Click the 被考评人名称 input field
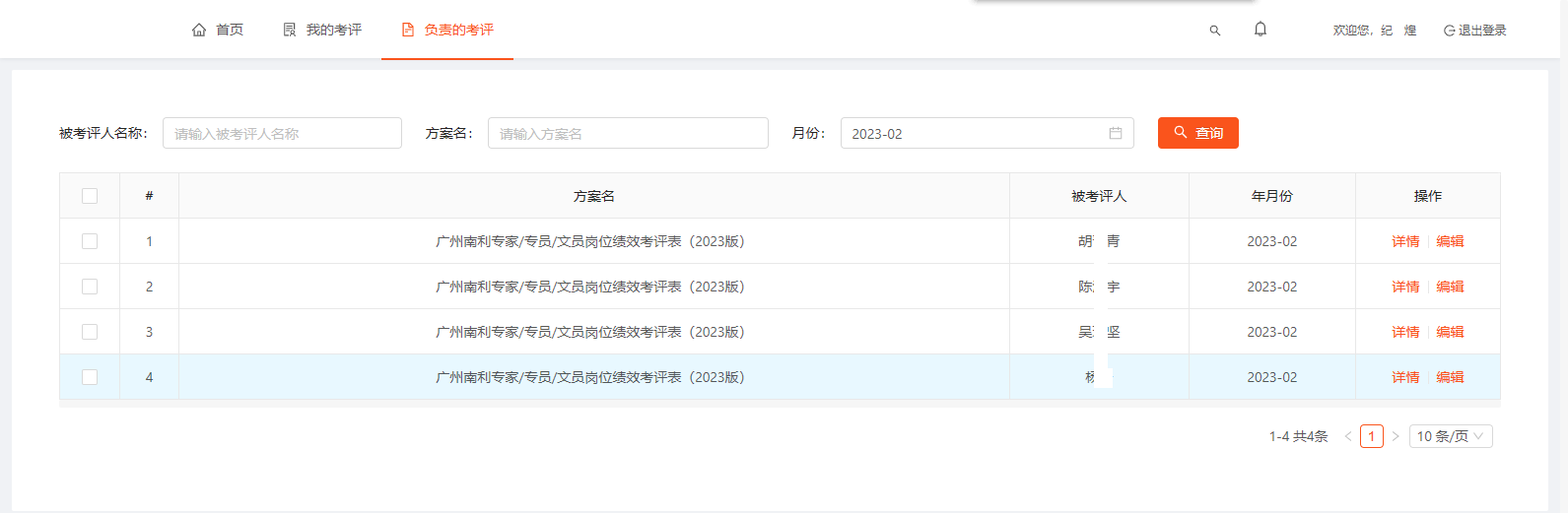1568x513 pixels. [282, 133]
